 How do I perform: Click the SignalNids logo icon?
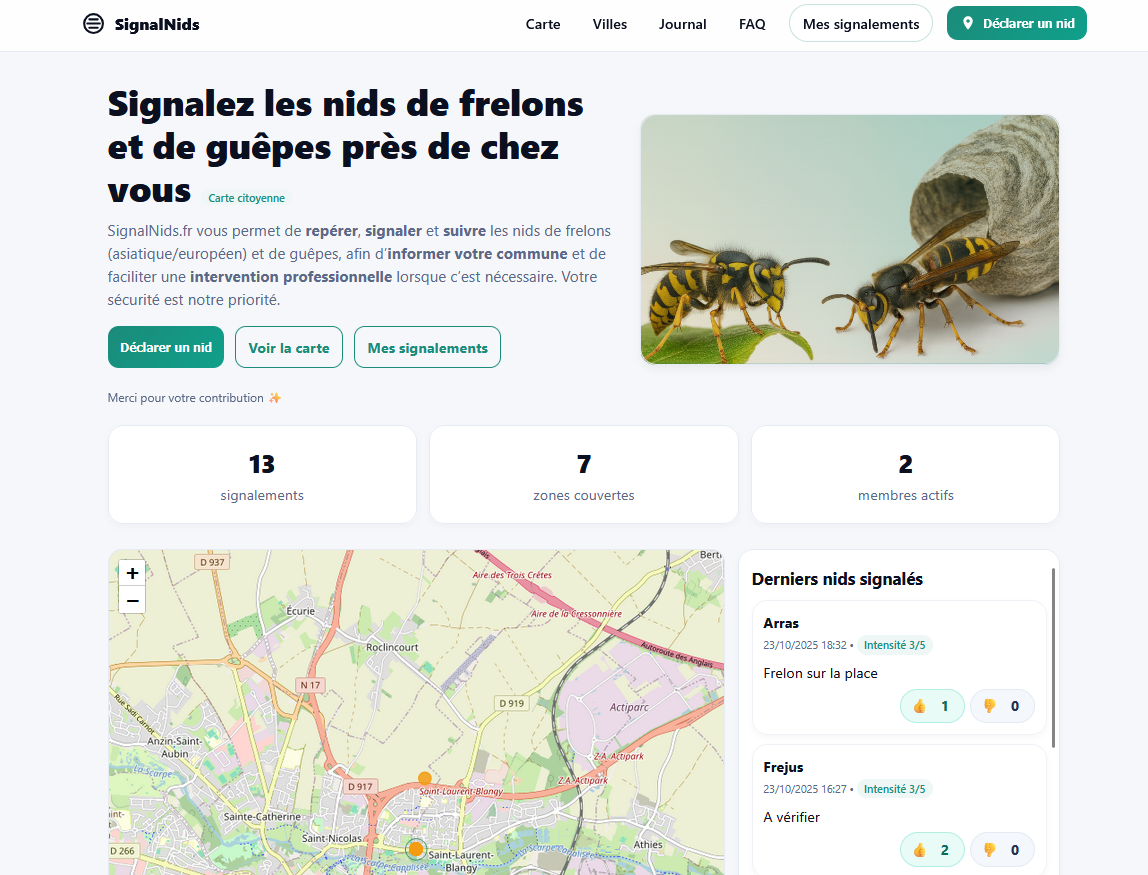pyautogui.click(x=93, y=24)
